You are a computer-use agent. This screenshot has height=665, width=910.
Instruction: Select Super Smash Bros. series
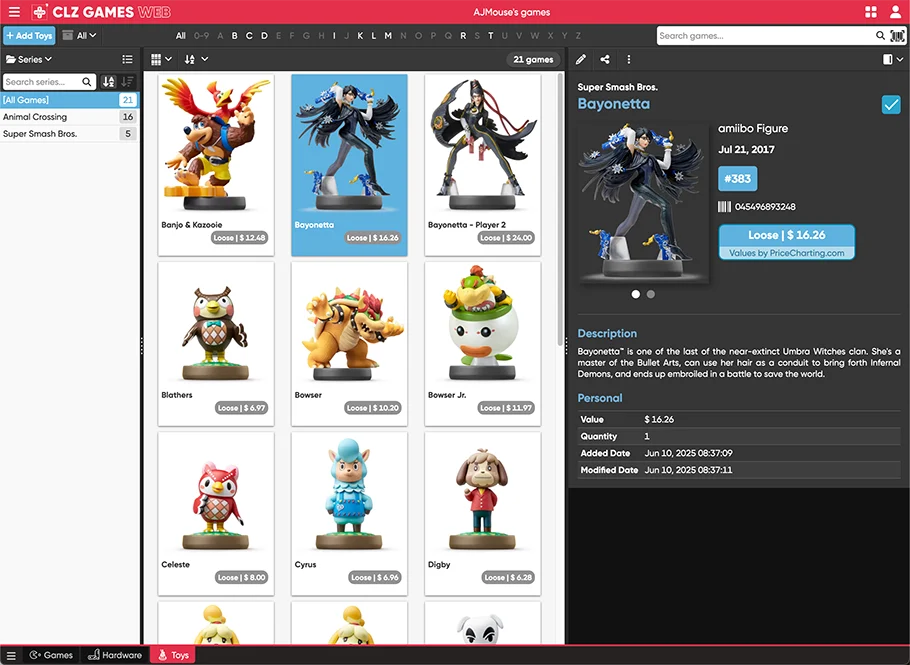pyautogui.click(x=70, y=133)
